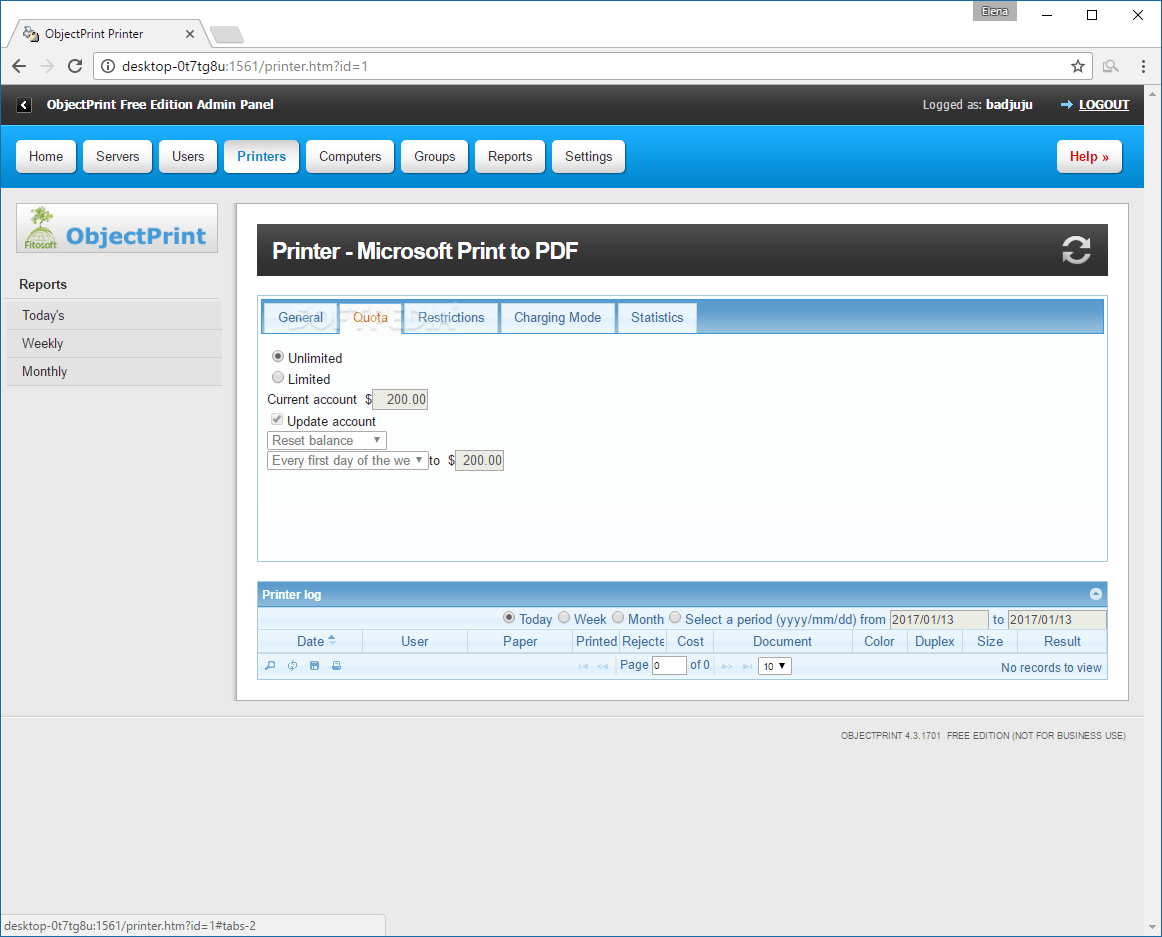Viewport: 1162px width, 937px height.
Task: Click the printer page refresh icon
Action: pos(1075,250)
